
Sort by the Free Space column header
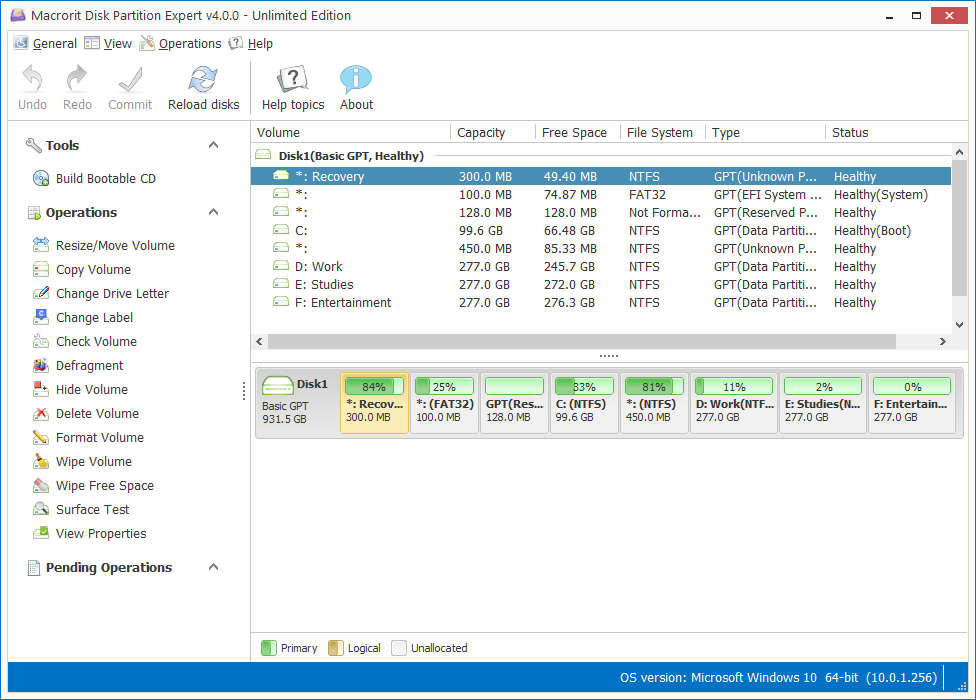(x=578, y=133)
